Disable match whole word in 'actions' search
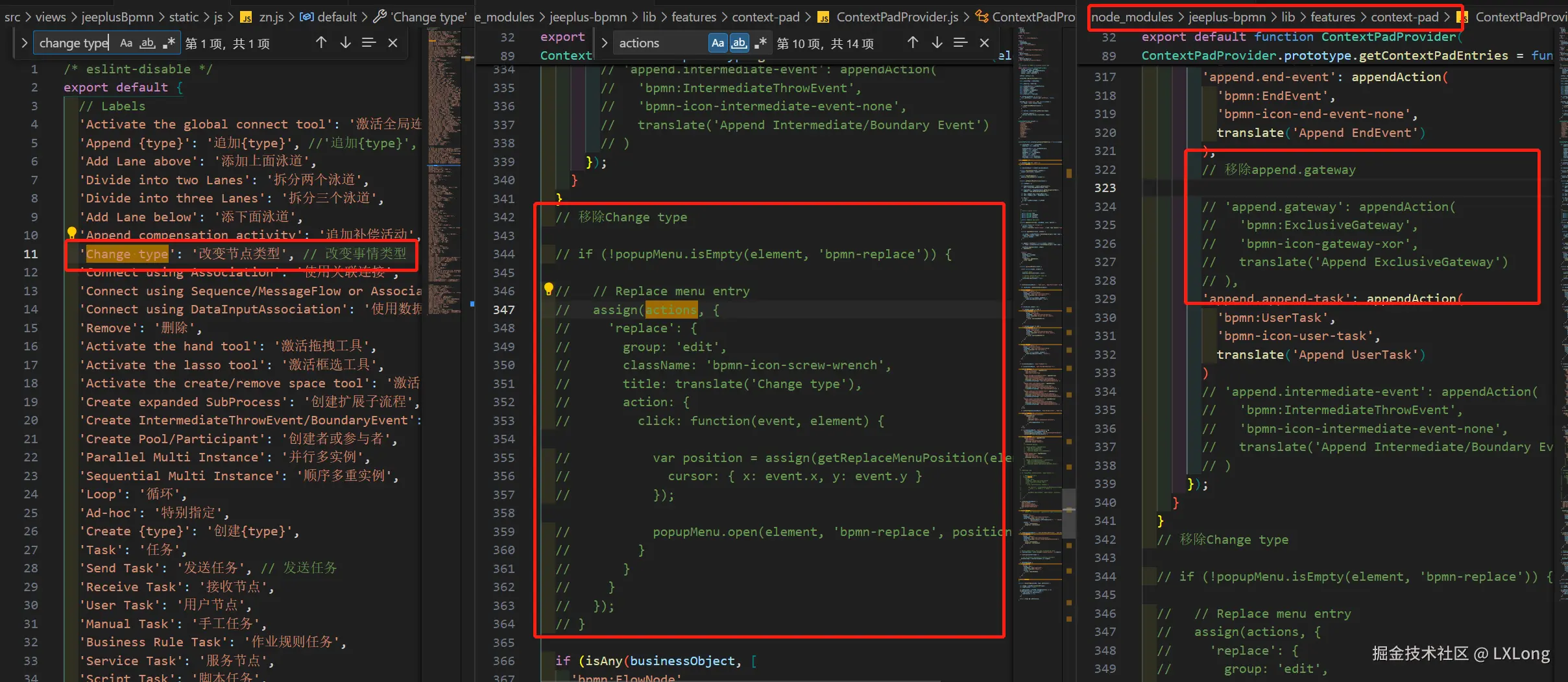This screenshot has height=682, width=1568. 739,43
